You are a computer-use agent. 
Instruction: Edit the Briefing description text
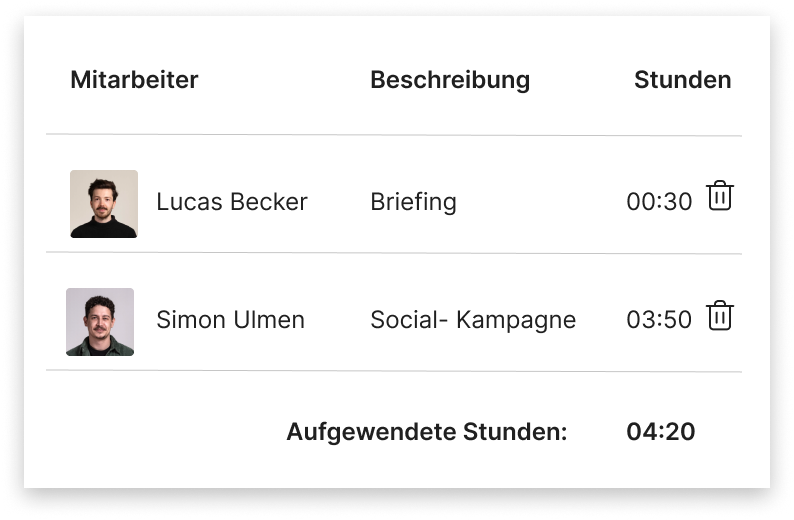(413, 202)
